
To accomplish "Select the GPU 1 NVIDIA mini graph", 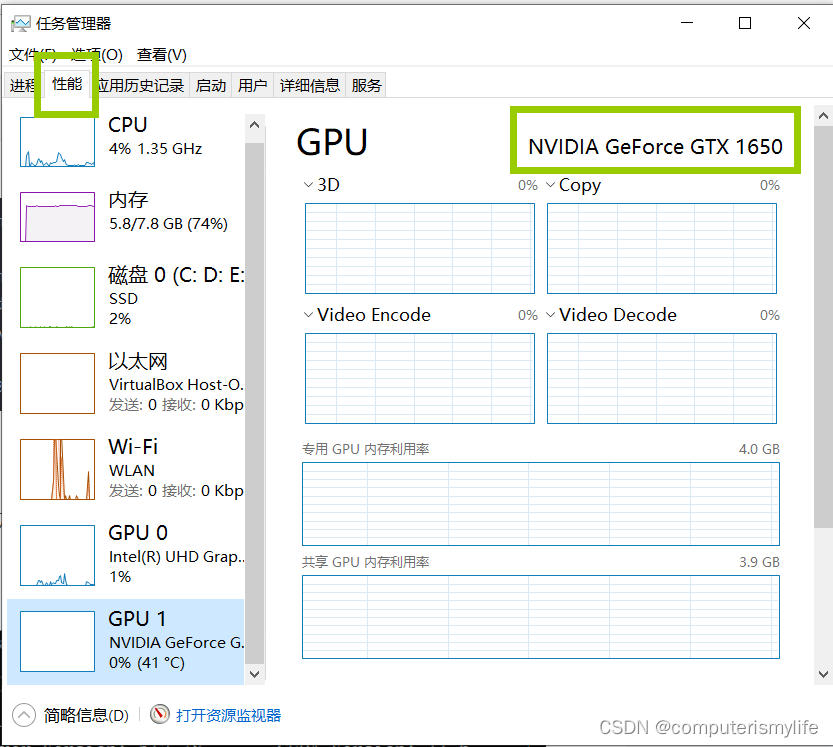I will pyautogui.click(x=57, y=641).
